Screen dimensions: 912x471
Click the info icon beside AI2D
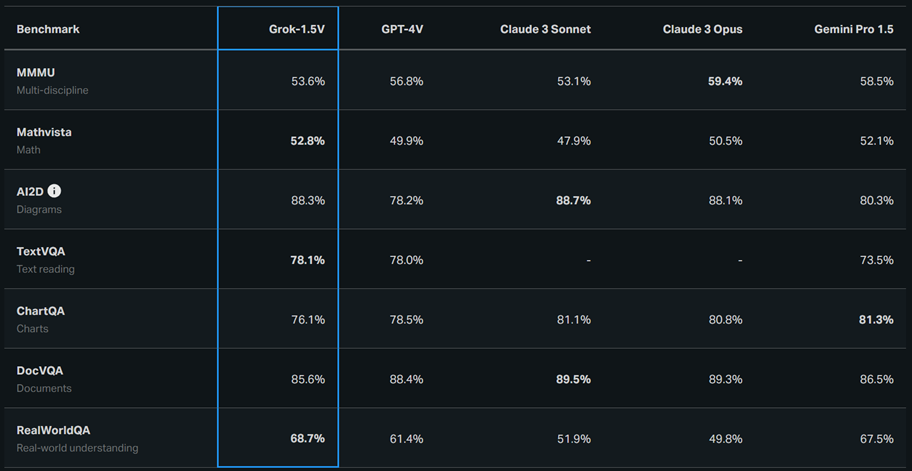[x=54, y=191]
